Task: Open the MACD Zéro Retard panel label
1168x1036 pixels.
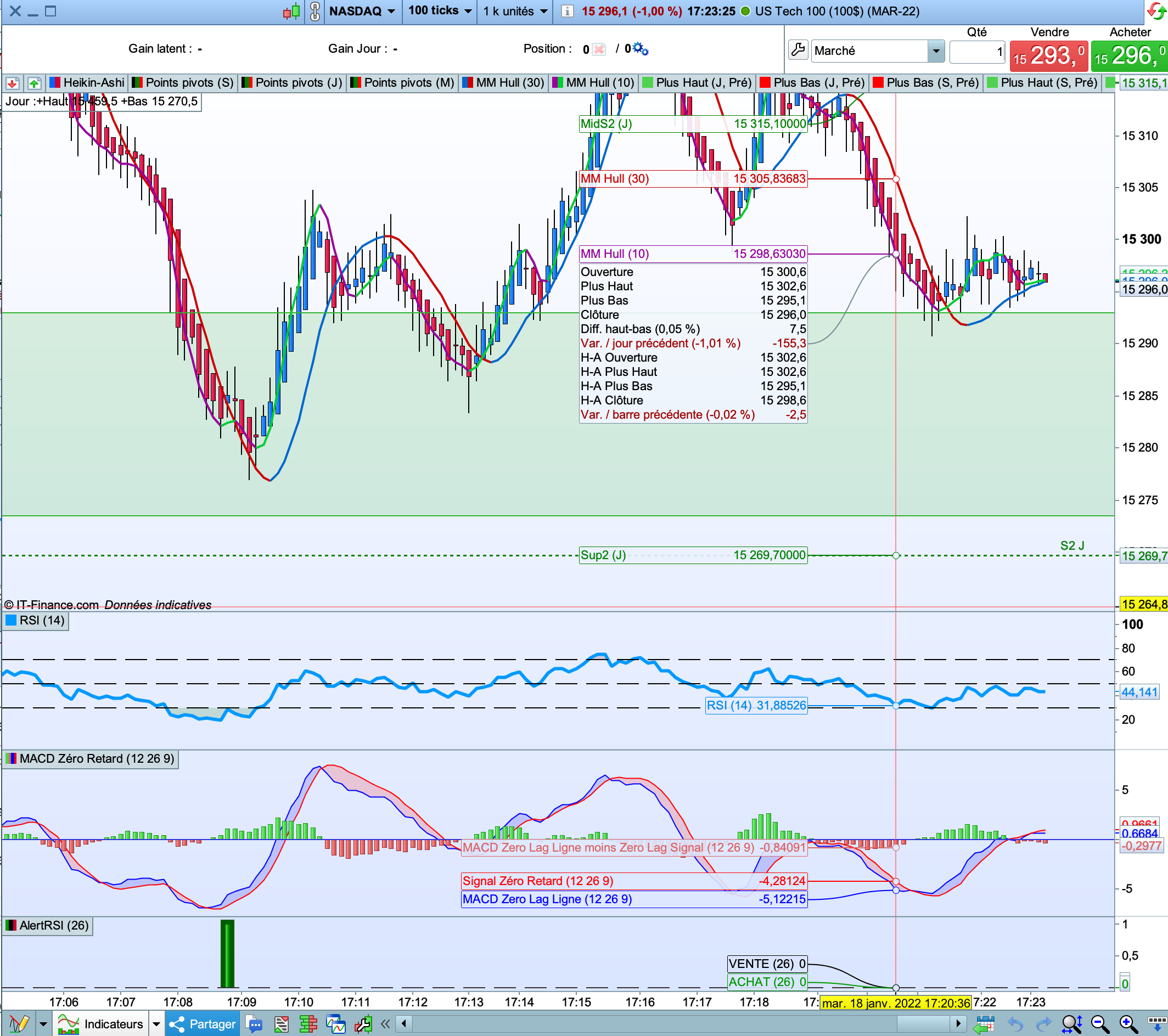Action: coord(91,759)
